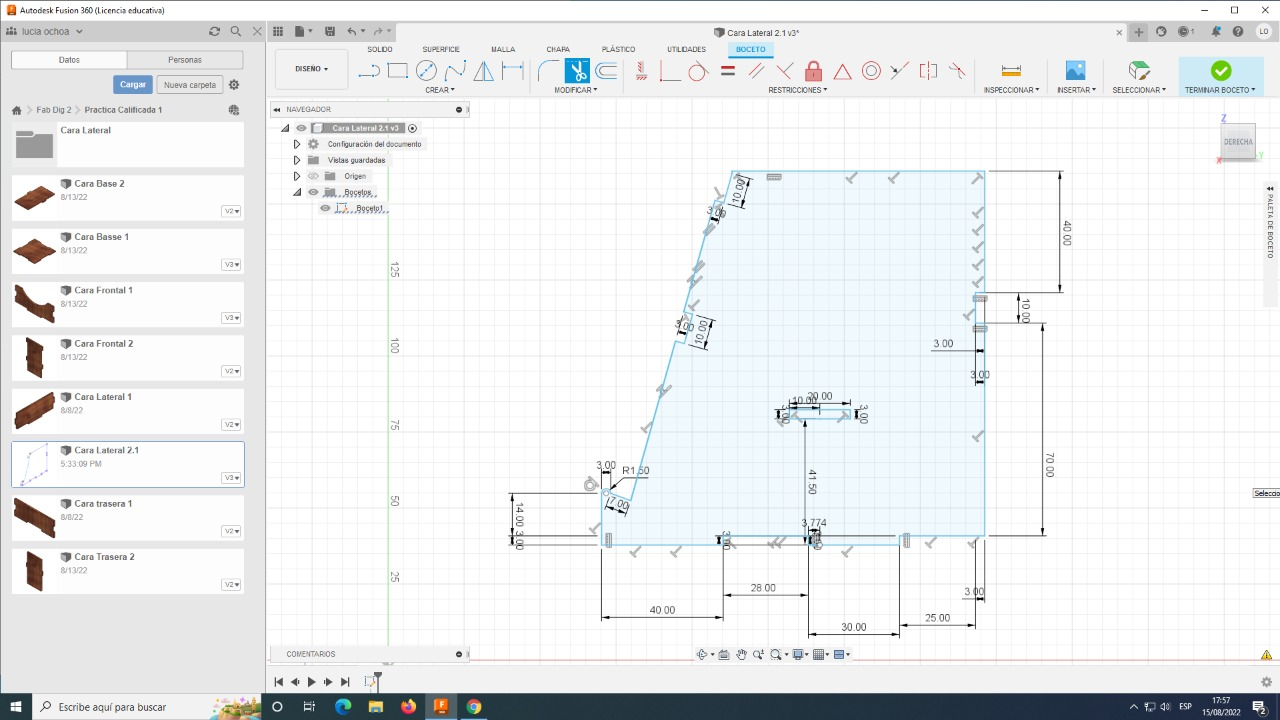Apply the Fix/Unfix lock constraint
This screenshot has height=720, width=1280.
pyautogui.click(x=814, y=71)
